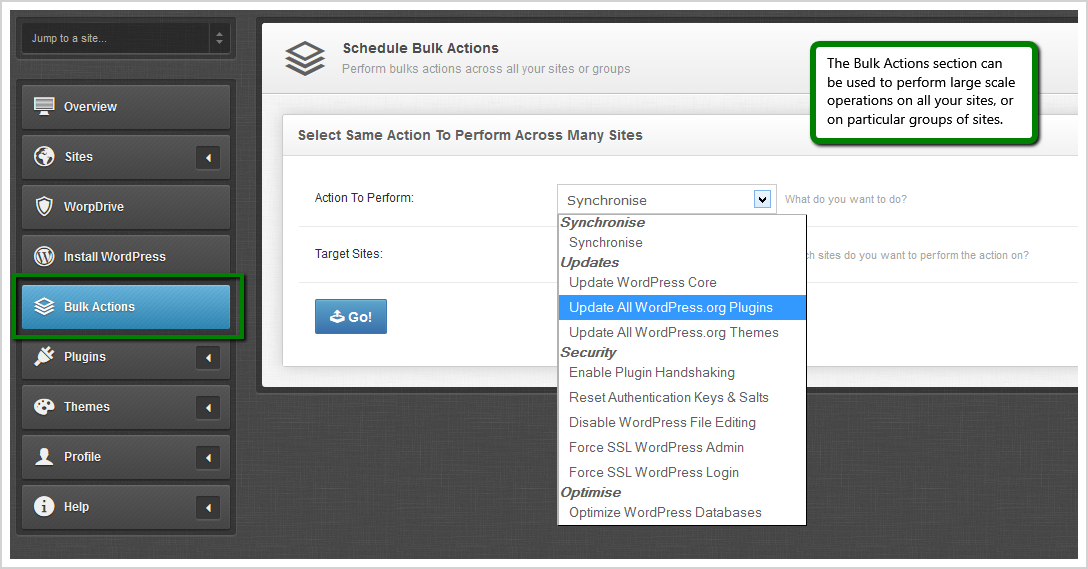Click the Schedule Bulk Actions heading text
The height and width of the screenshot is (569, 1088).
(420, 48)
